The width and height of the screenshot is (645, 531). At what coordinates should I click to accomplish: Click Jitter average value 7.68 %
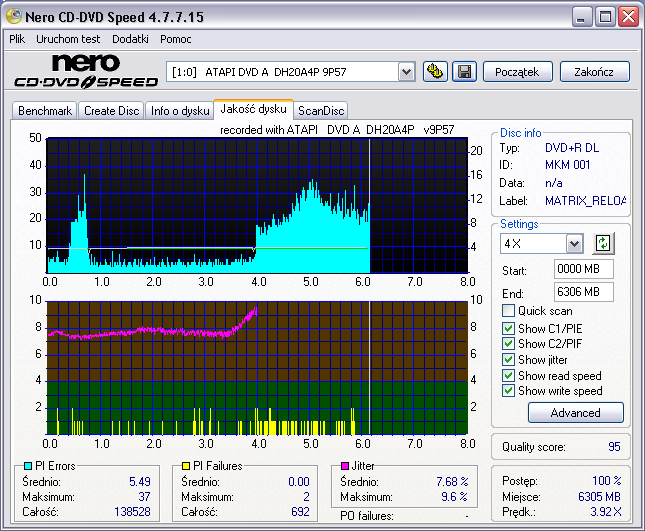[452, 482]
